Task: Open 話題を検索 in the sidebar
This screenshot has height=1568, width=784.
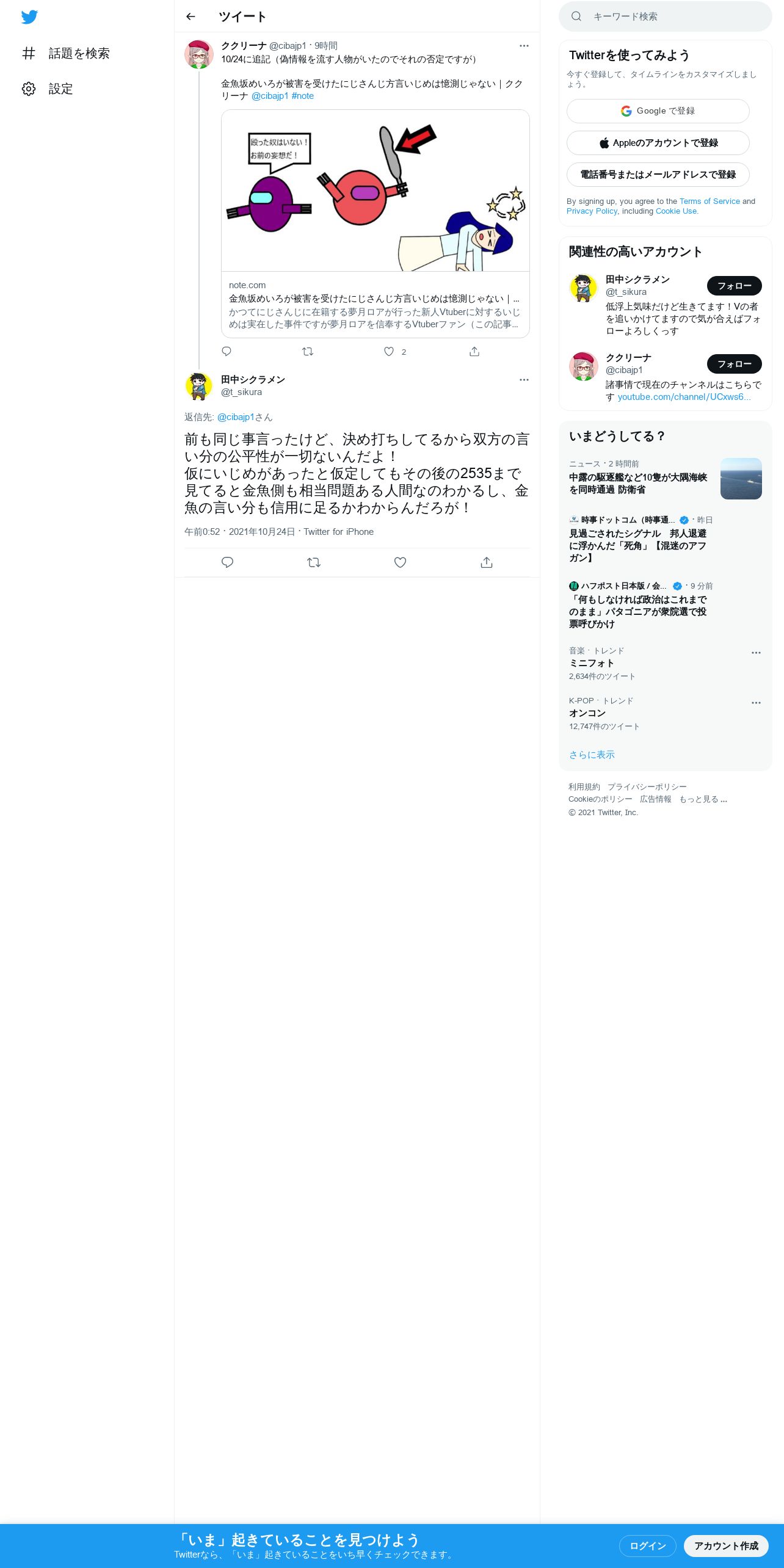Action: click(66, 54)
